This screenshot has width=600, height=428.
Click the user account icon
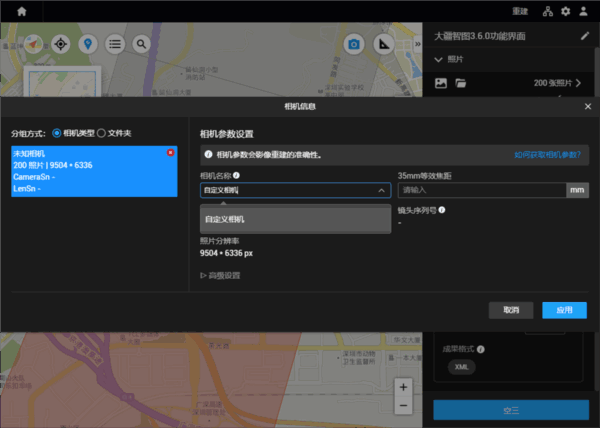pos(584,11)
